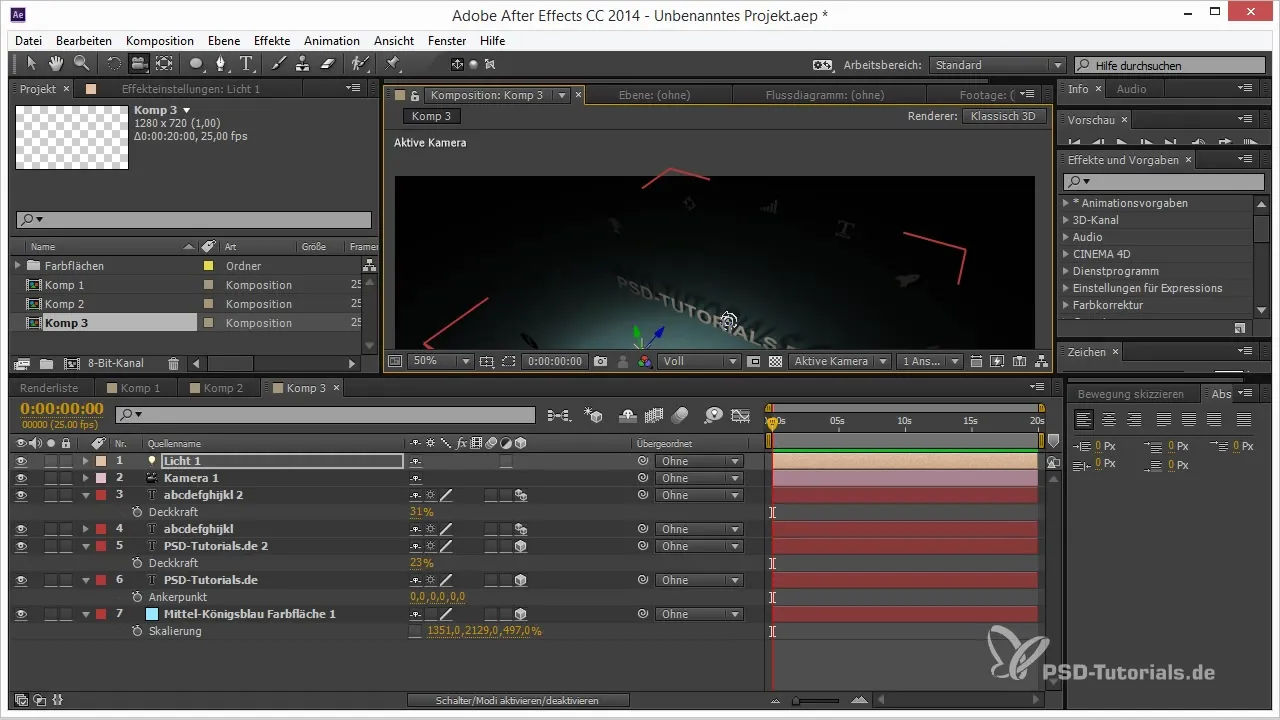This screenshot has width=1280, height=720.
Task: Expand the Farbkorrektur effects category
Action: click(1066, 305)
